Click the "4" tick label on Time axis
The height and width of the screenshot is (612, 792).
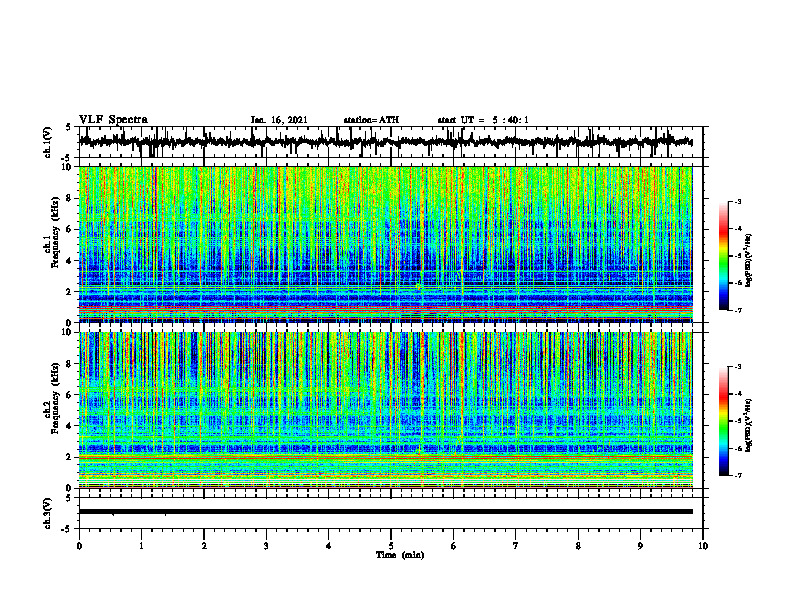pyautogui.click(x=329, y=546)
